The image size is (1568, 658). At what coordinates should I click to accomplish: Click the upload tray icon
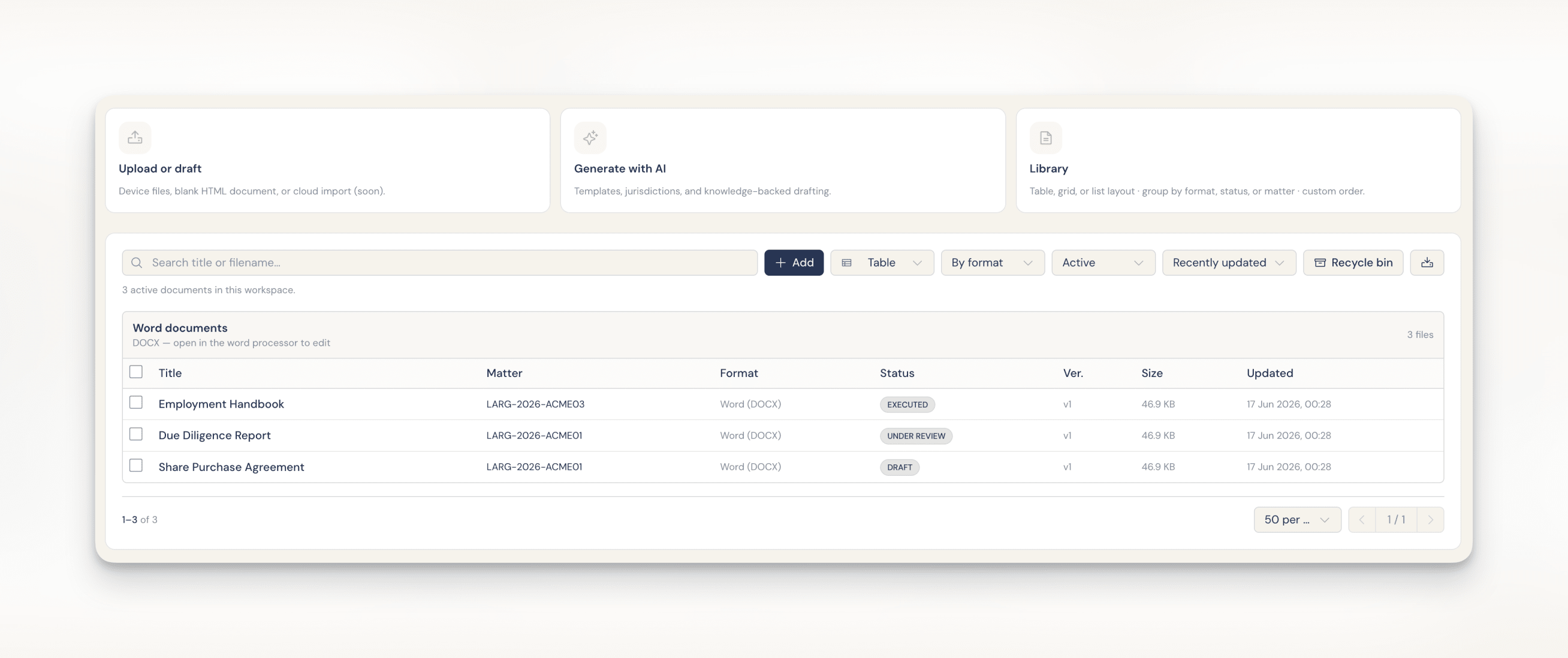click(135, 138)
